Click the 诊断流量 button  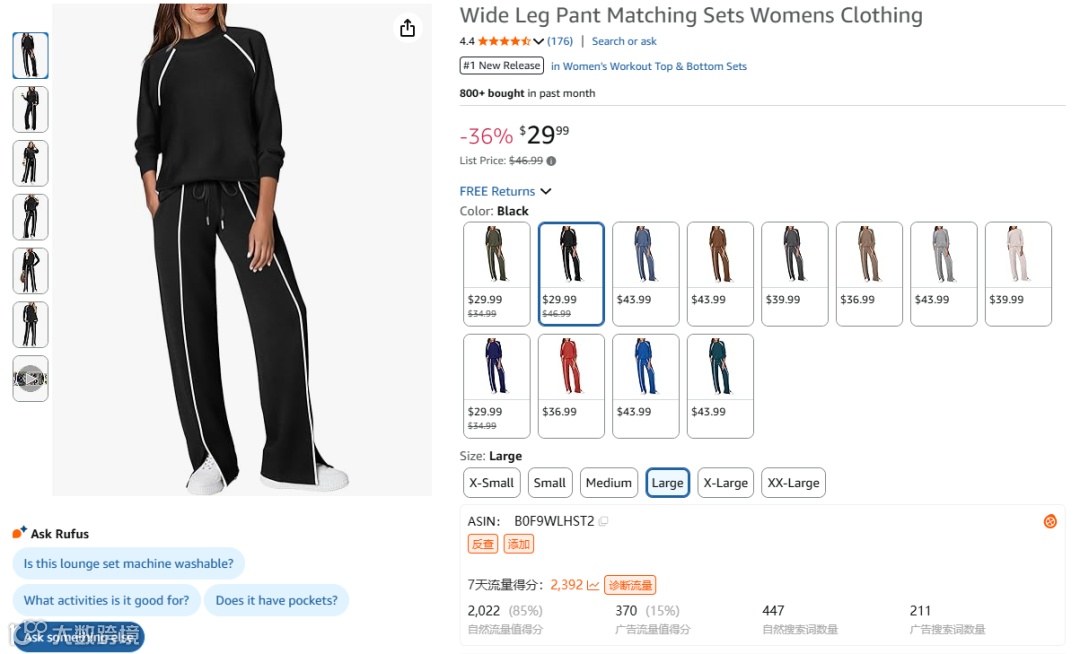(x=630, y=585)
